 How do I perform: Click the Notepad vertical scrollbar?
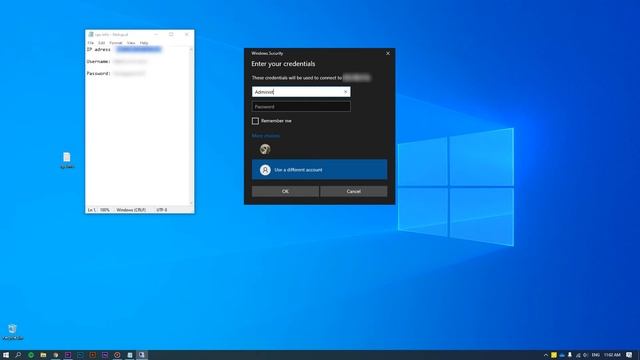click(x=191, y=126)
